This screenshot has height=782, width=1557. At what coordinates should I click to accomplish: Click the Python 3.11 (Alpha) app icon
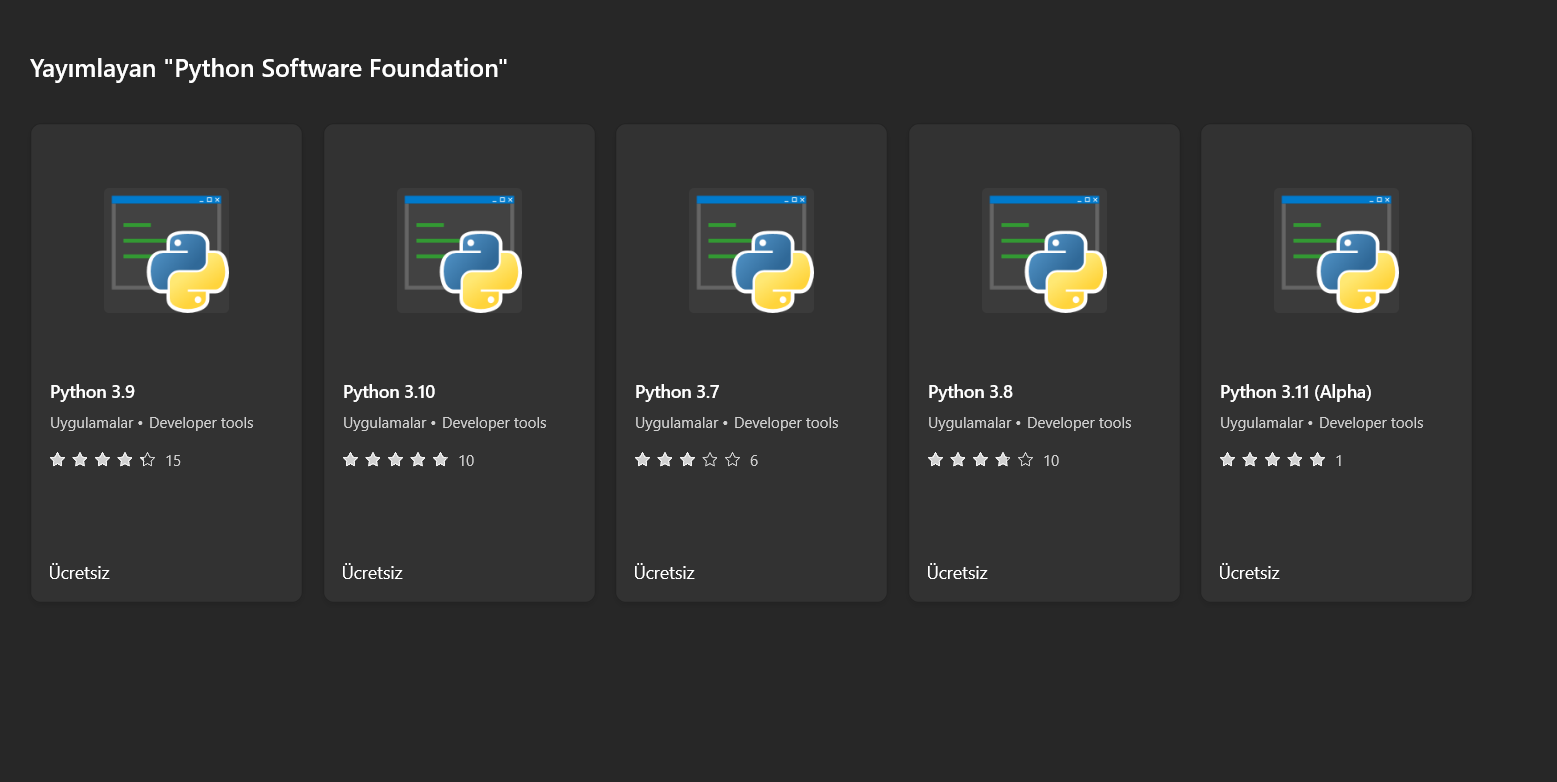1336,251
